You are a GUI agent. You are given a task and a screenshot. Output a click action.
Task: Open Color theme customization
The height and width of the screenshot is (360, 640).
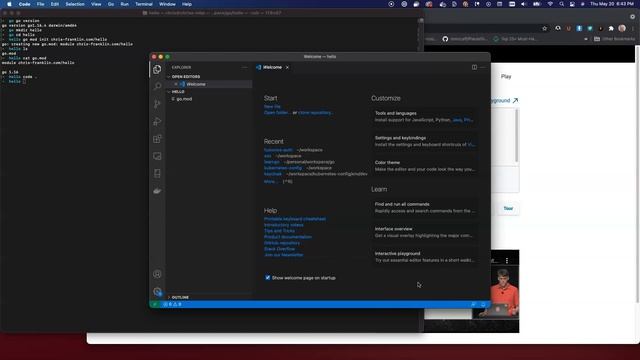click(x=425, y=166)
